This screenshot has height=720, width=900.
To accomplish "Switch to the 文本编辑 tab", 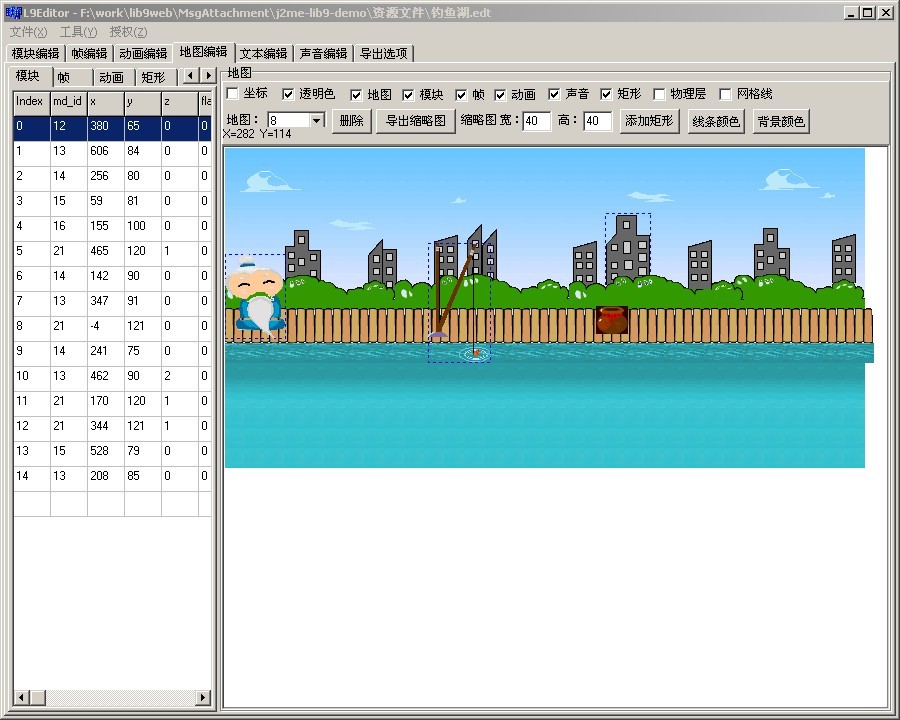I will point(263,53).
